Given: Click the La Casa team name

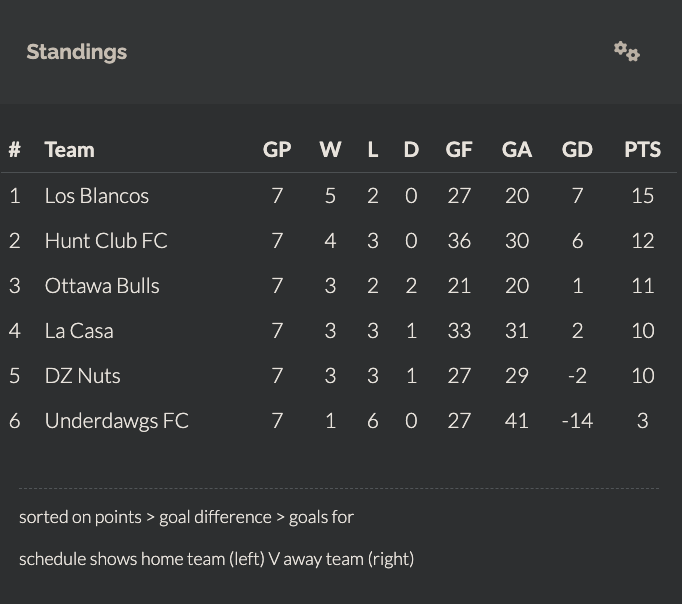Looking at the screenshot, I should coord(79,330).
